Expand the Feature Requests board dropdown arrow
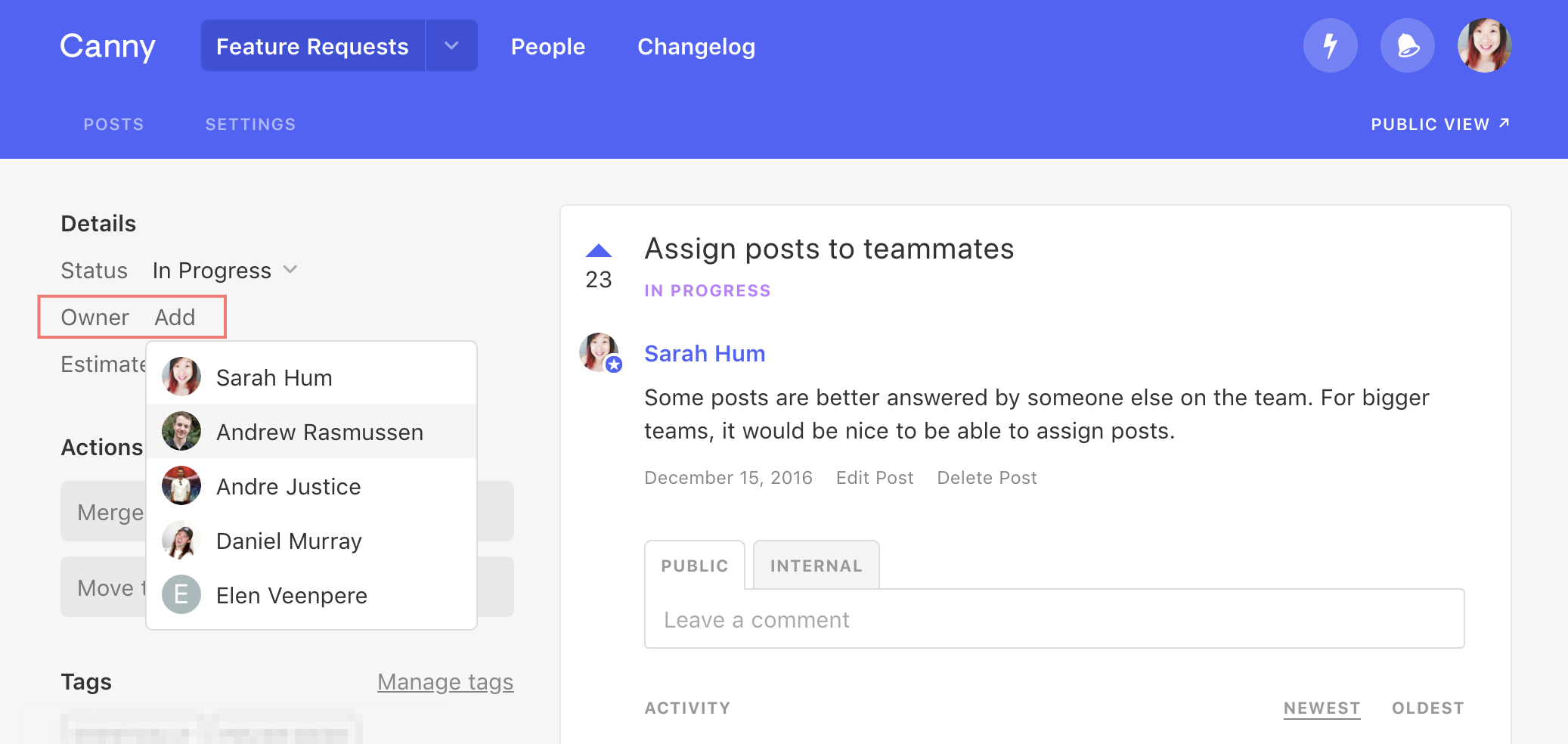This screenshot has height=744, width=1568. pos(451,45)
